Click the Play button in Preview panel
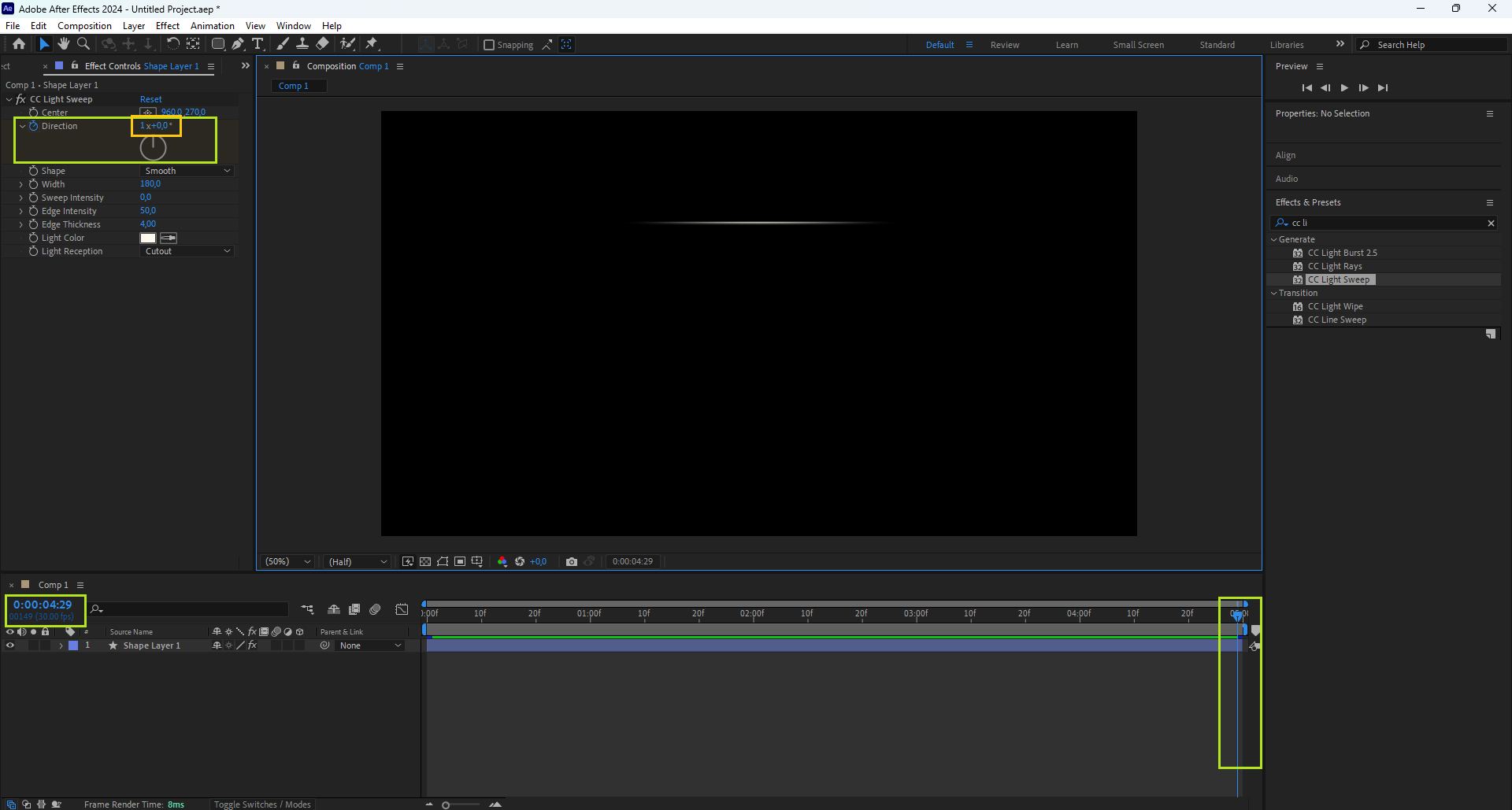The width and height of the screenshot is (1512, 810). 1344,87
